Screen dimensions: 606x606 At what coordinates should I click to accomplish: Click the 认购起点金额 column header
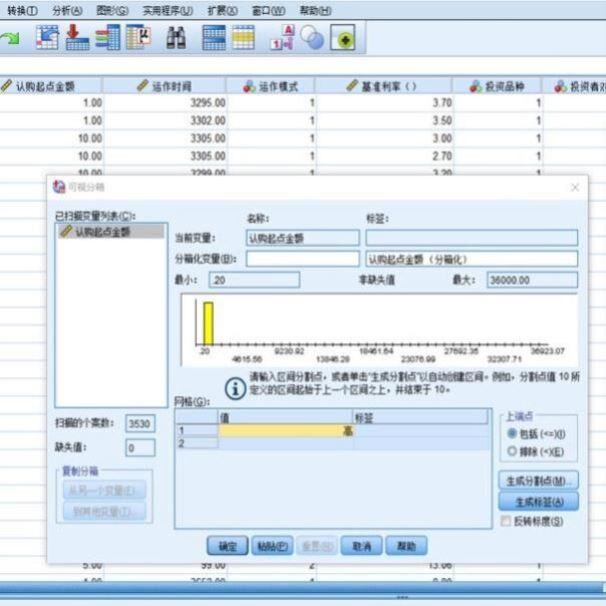point(51,86)
